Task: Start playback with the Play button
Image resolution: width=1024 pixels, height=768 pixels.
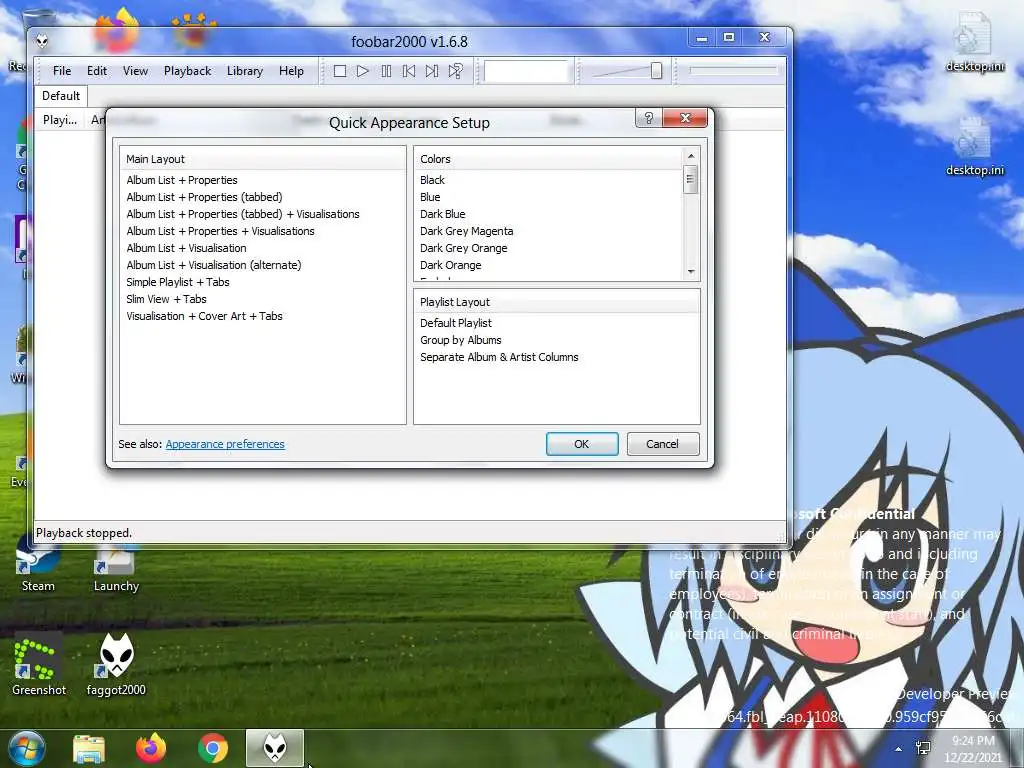Action: tap(363, 71)
